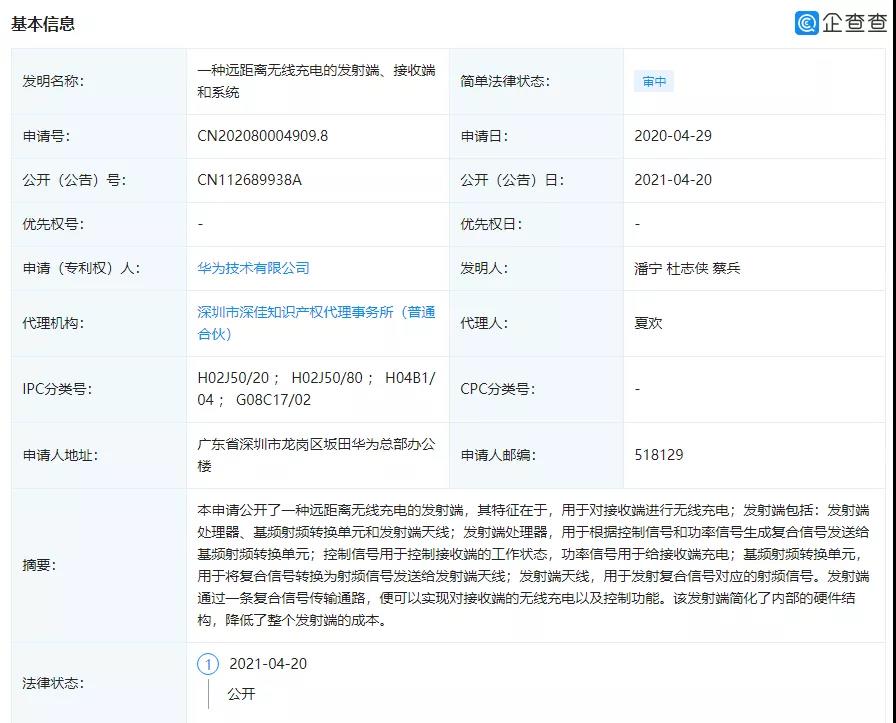Click the 申请人邮编 label

pyautogui.click(x=498, y=455)
